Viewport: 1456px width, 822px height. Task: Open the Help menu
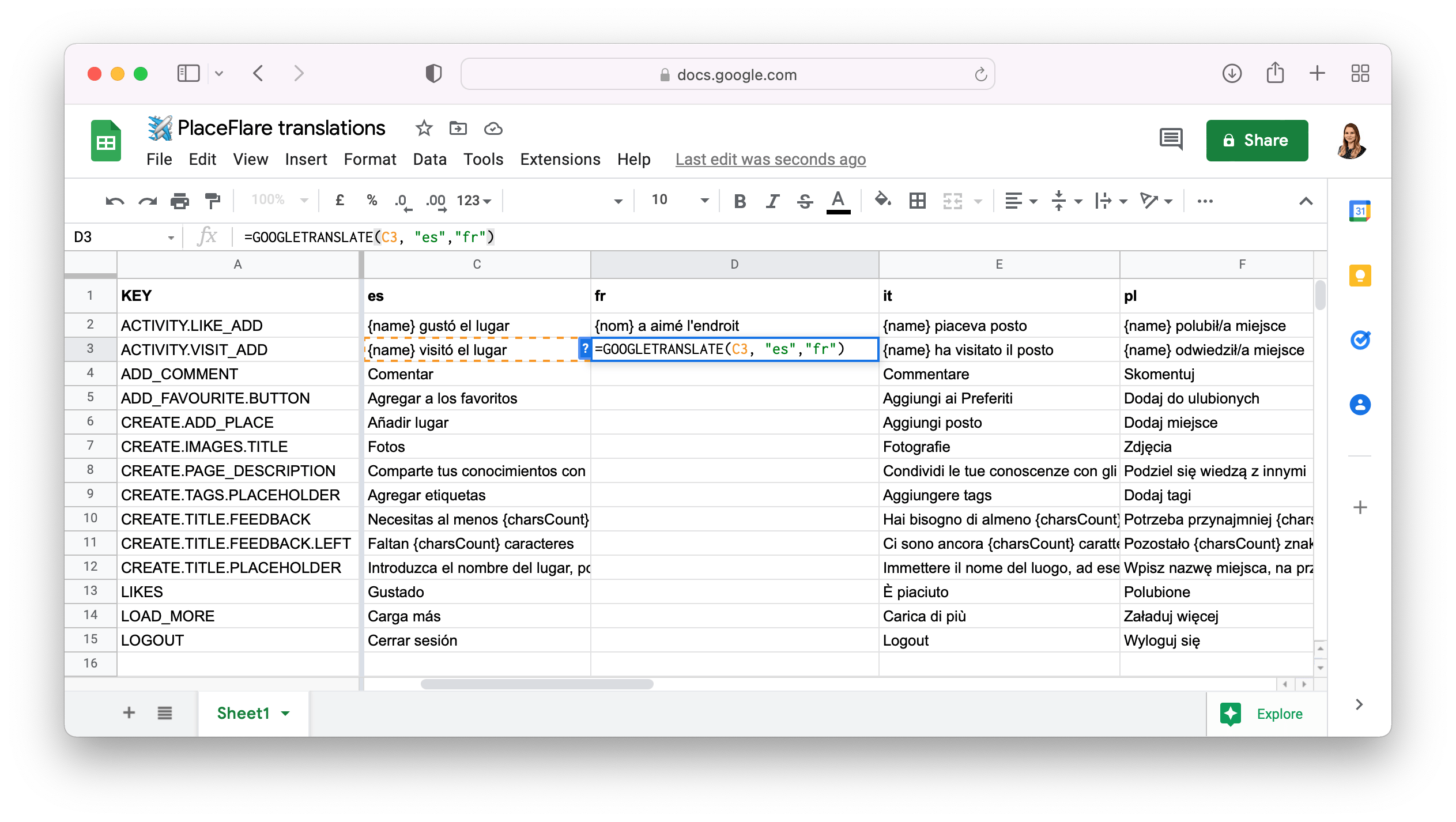633,159
